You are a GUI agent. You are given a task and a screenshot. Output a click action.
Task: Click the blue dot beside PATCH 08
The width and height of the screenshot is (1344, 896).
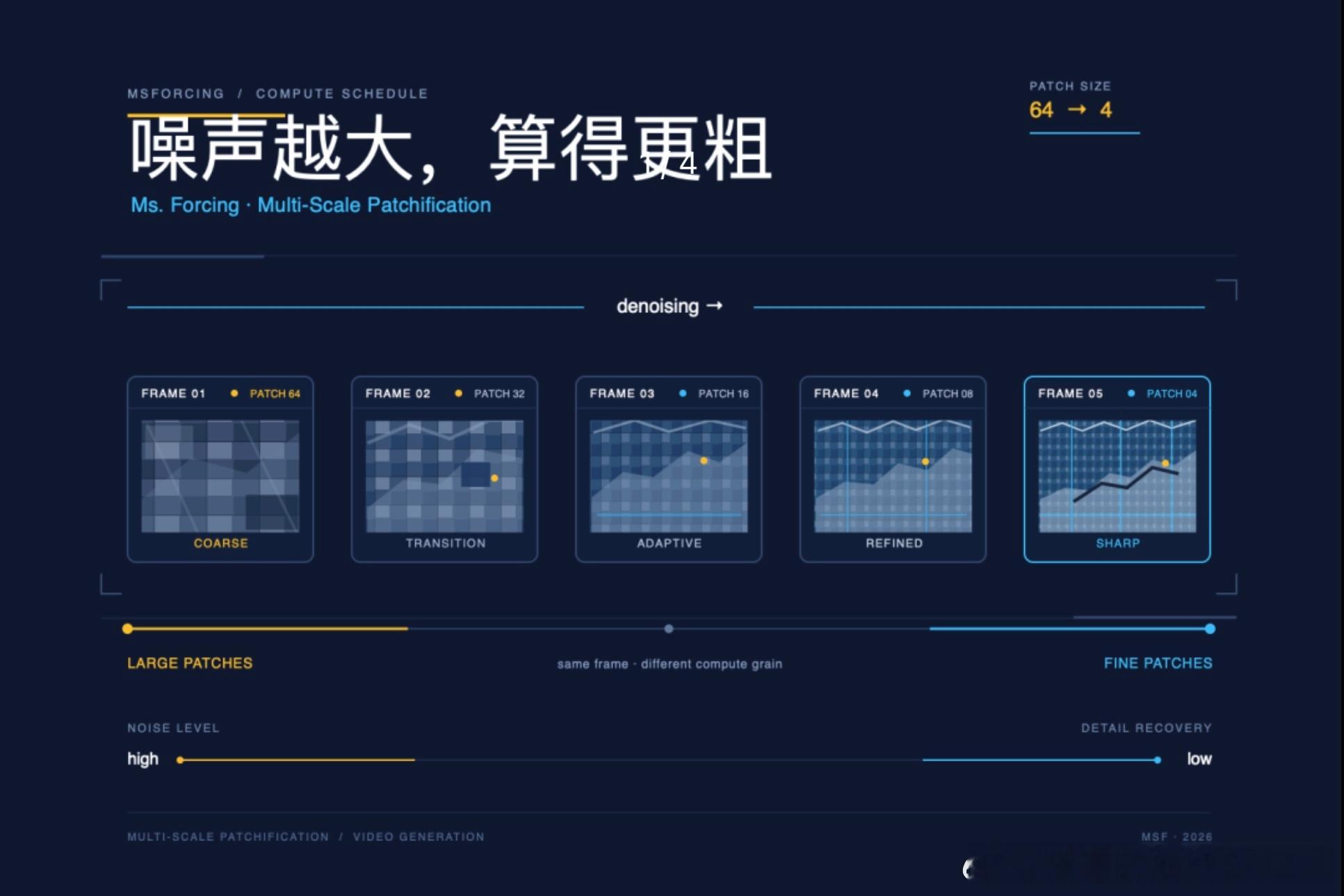click(907, 393)
